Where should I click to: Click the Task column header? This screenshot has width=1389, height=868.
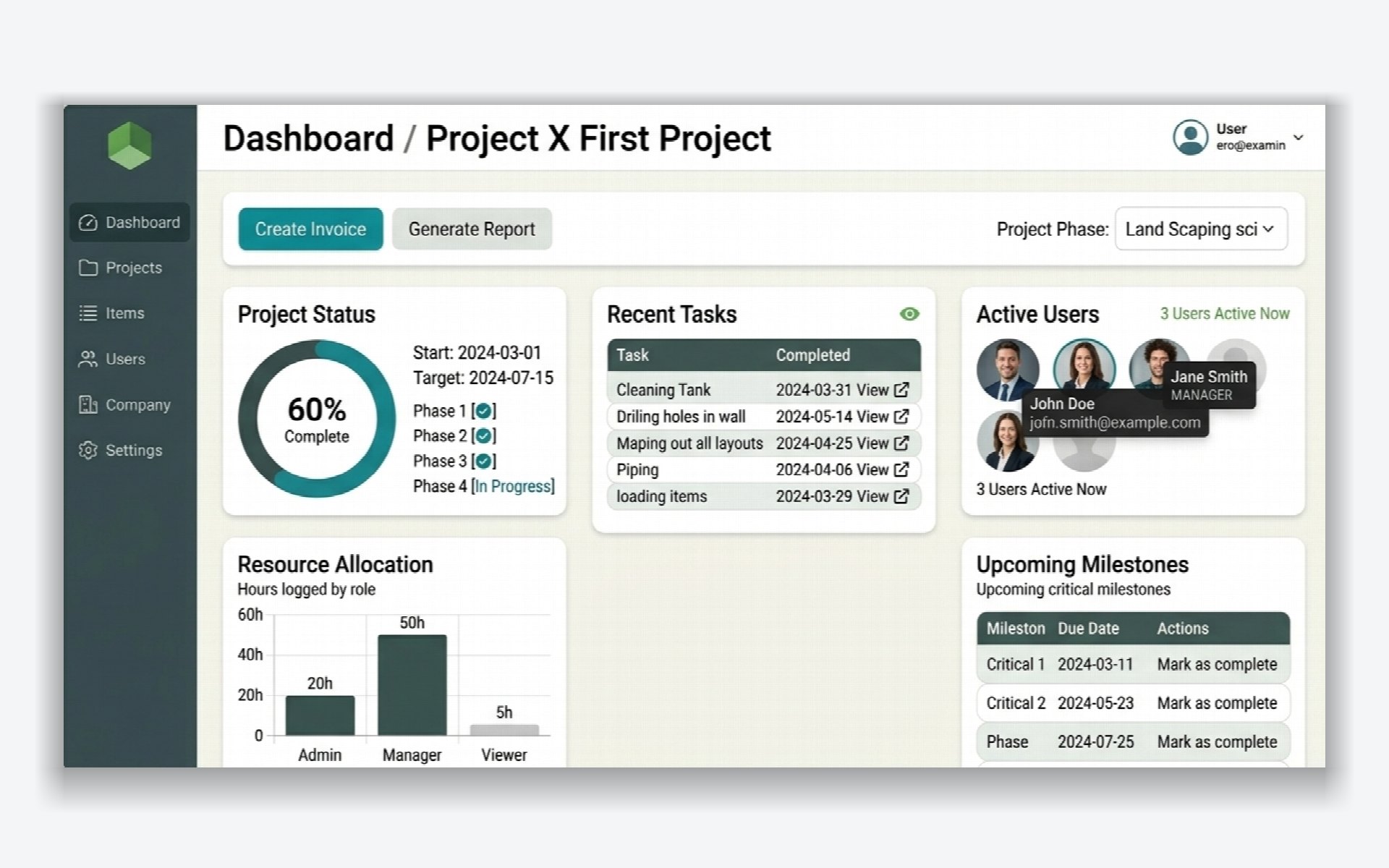632,355
